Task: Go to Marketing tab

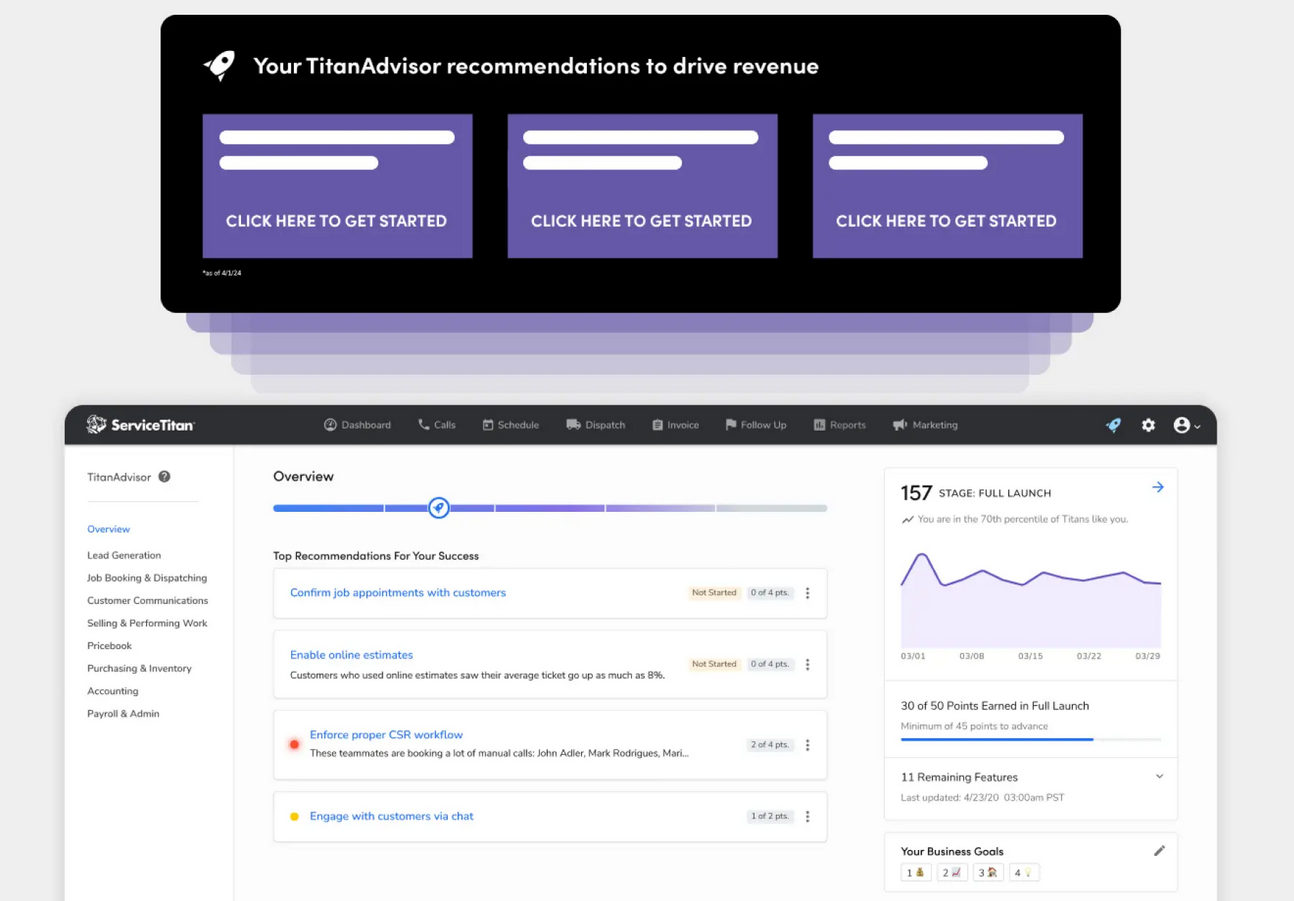Action: [925, 425]
